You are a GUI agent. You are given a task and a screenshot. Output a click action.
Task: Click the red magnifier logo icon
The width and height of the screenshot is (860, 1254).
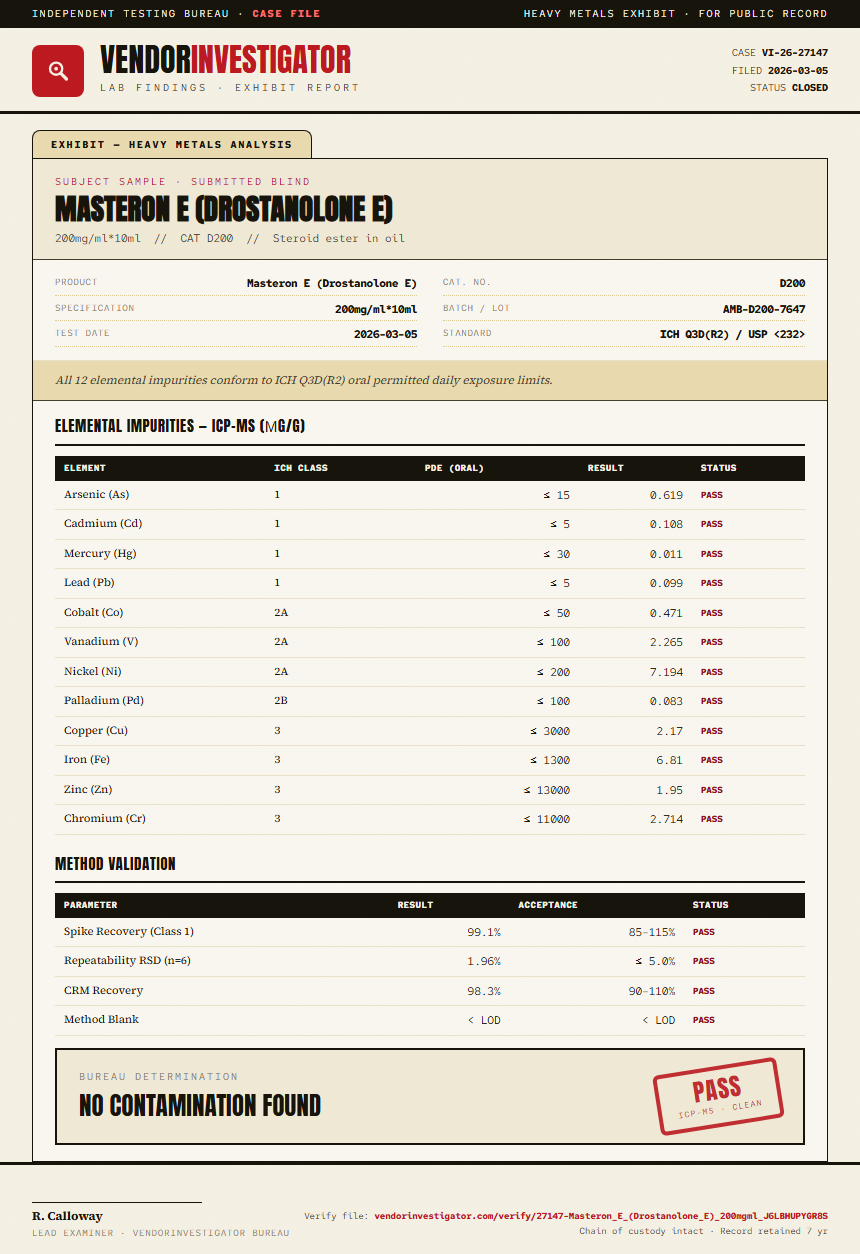pos(58,71)
